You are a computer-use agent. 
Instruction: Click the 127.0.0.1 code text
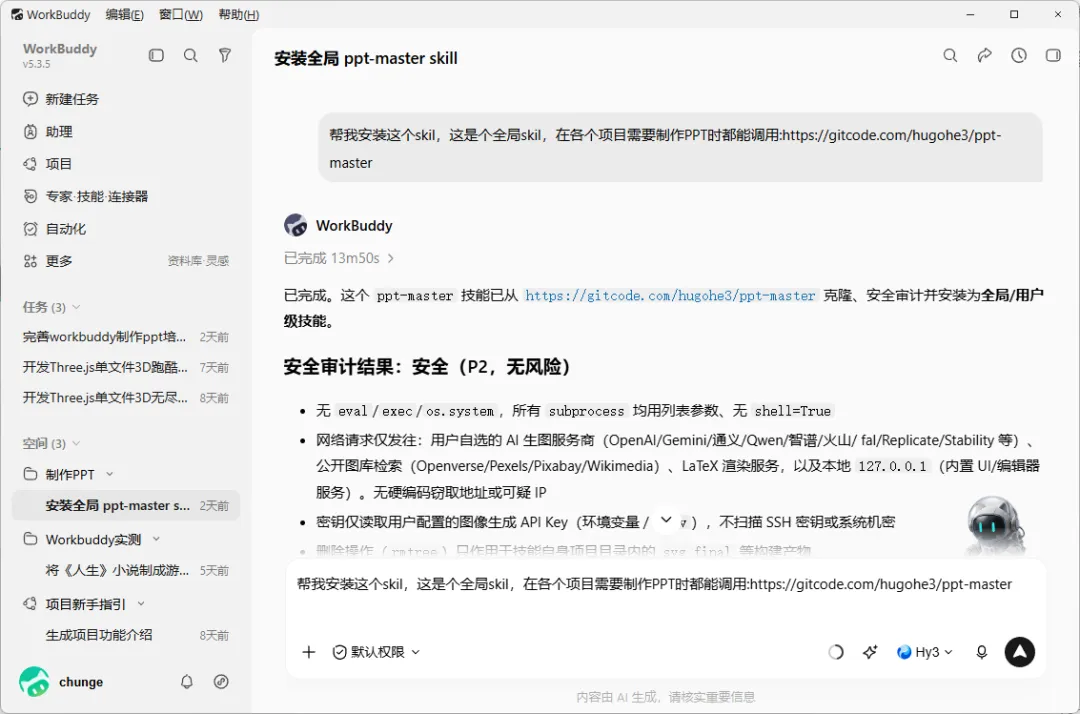tap(892, 466)
